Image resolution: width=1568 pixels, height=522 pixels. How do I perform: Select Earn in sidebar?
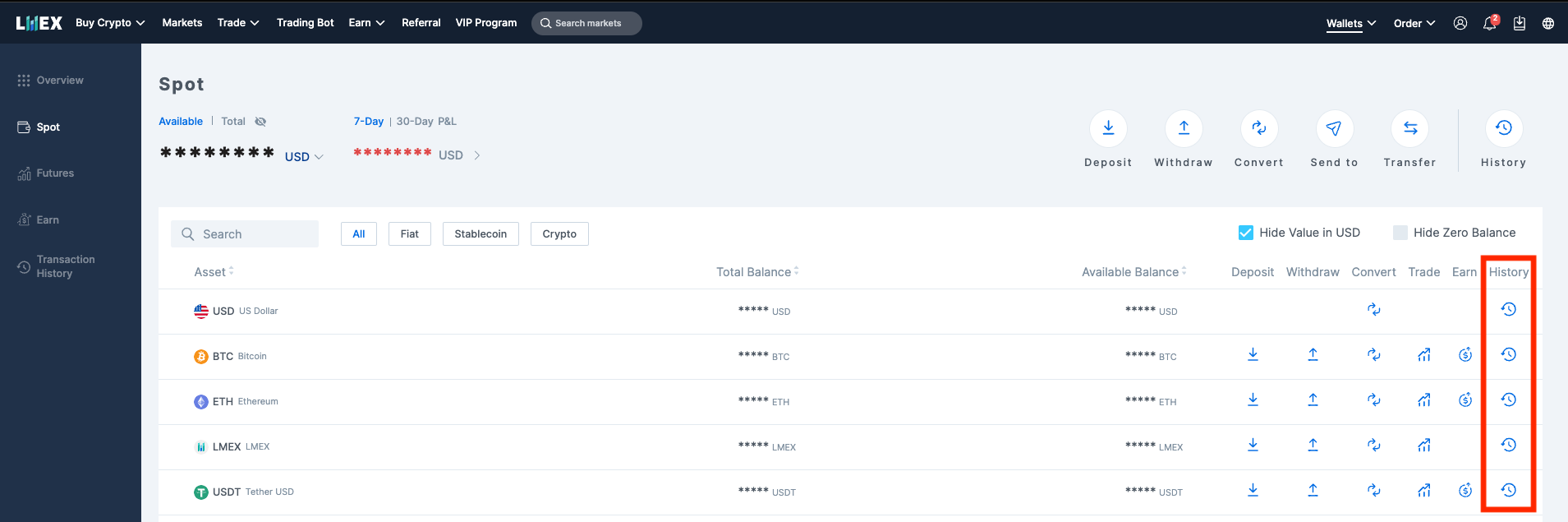coord(38,220)
